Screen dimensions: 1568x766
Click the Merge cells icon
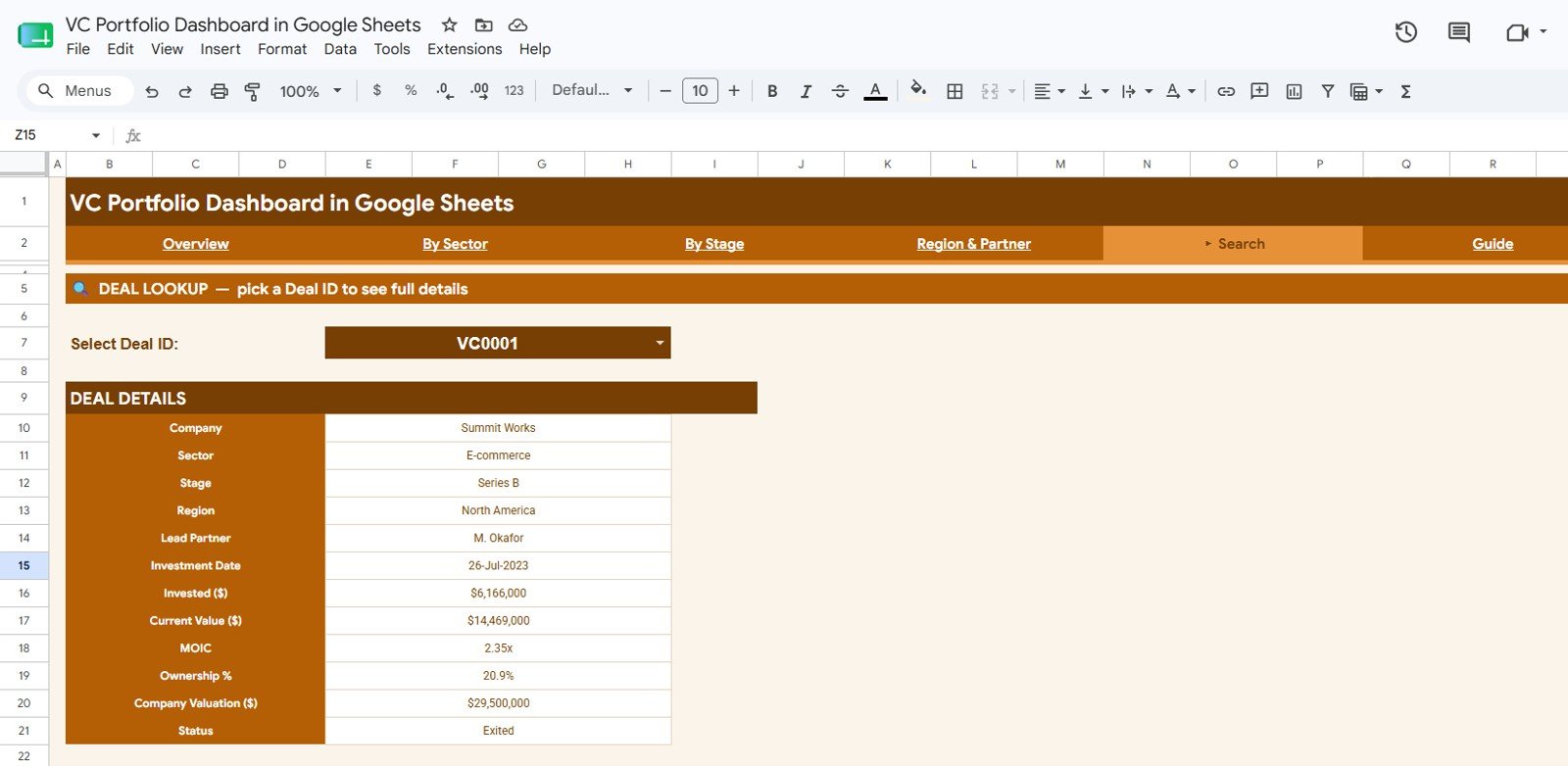click(990, 91)
